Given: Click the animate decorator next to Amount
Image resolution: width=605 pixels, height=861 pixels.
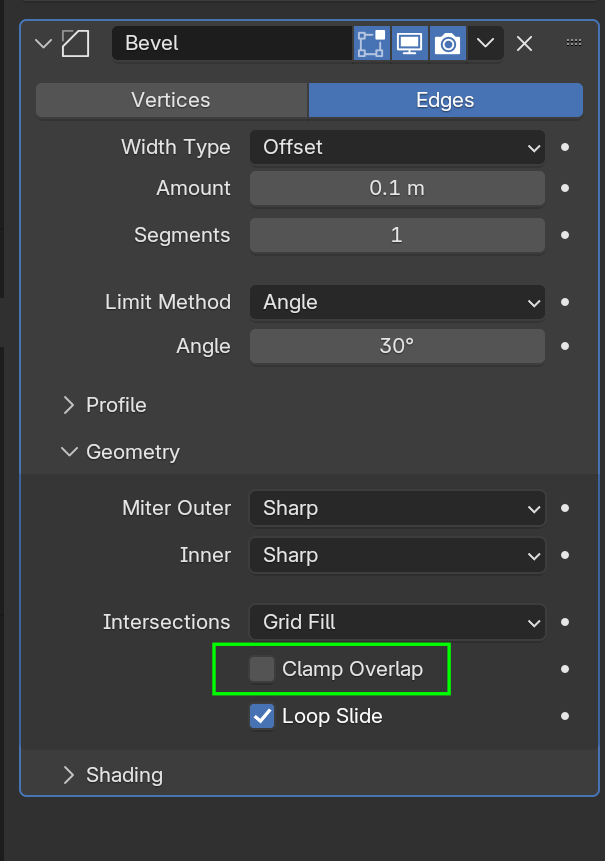Looking at the screenshot, I should [566, 190].
